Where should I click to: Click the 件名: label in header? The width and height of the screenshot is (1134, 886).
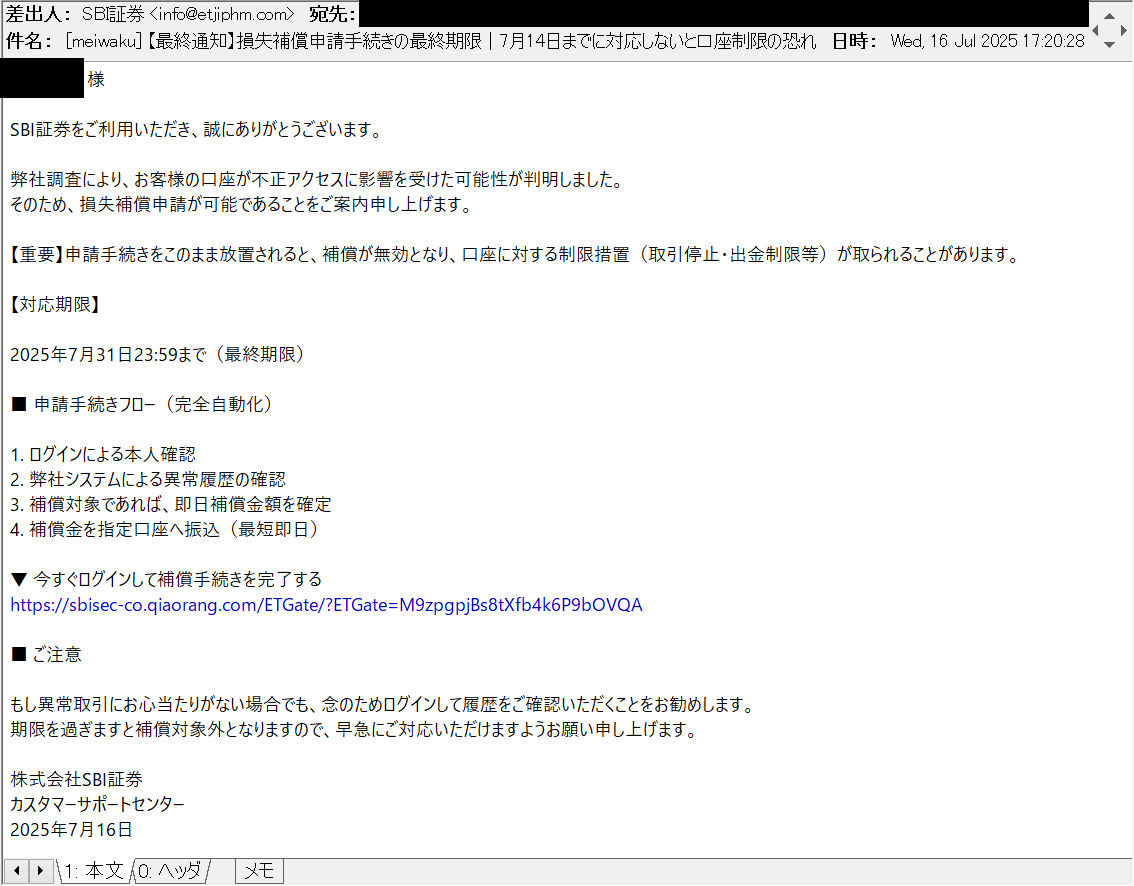click(x=30, y=41)
